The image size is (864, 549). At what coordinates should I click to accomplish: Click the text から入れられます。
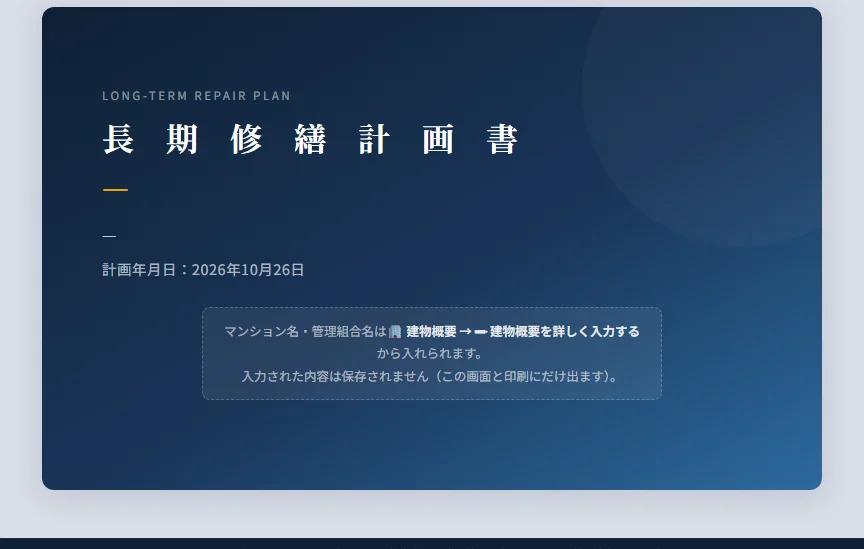coord(431,353)
